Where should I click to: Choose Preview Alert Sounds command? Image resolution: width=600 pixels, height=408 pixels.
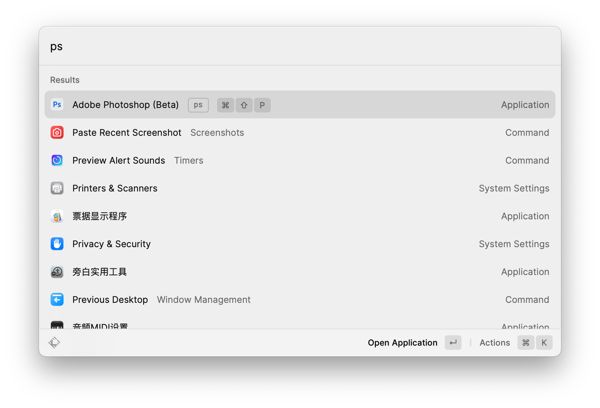[300, 160]
